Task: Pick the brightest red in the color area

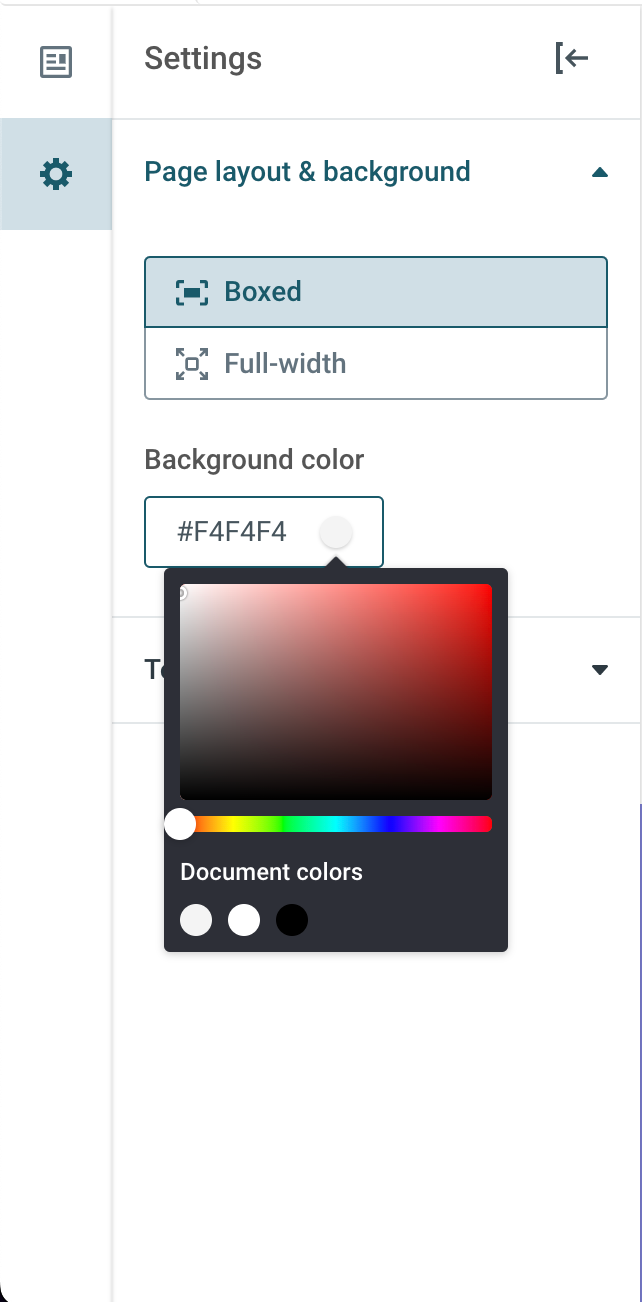Action: point(489,587)
